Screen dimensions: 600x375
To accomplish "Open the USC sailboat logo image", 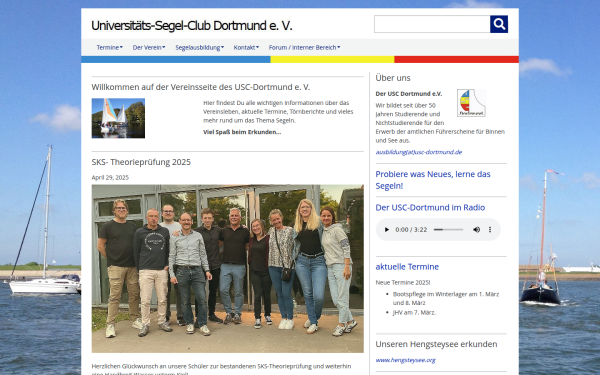I will tap(471, 103).
